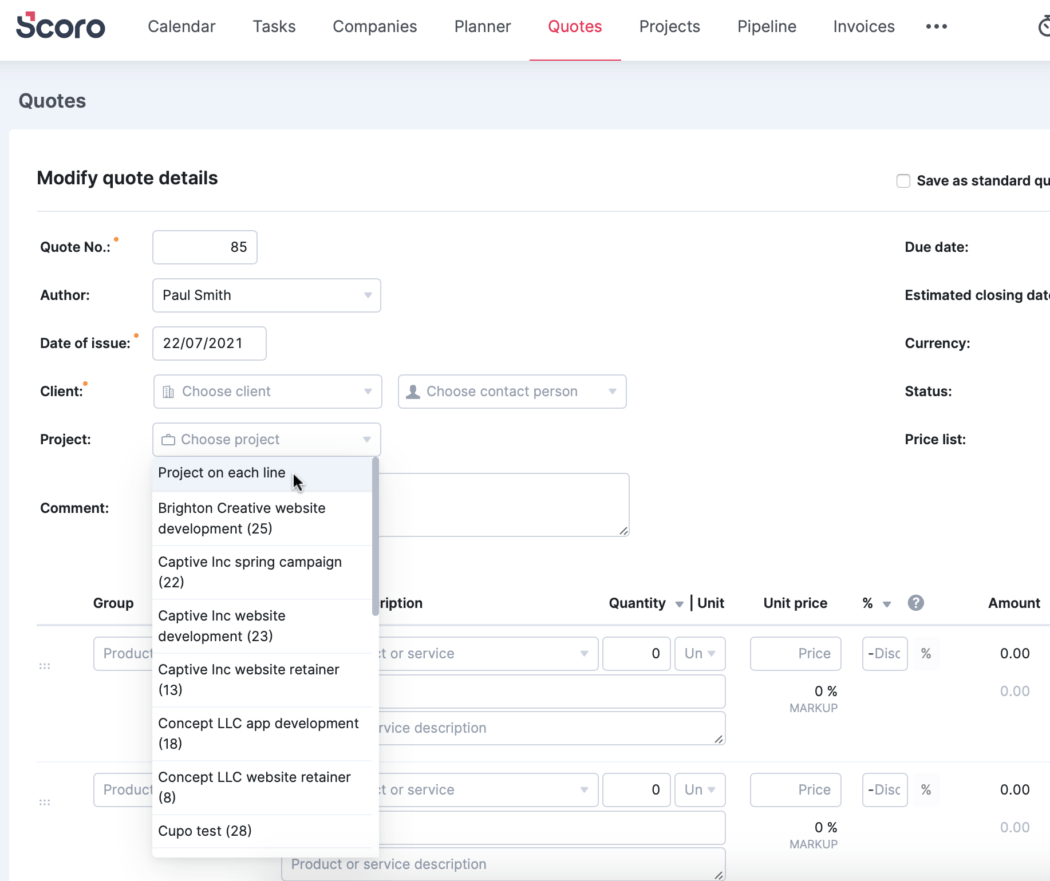Open the more navigation options ellipsis
Viewport: 1050px width, 881px height.
click(x=936, y=27)
